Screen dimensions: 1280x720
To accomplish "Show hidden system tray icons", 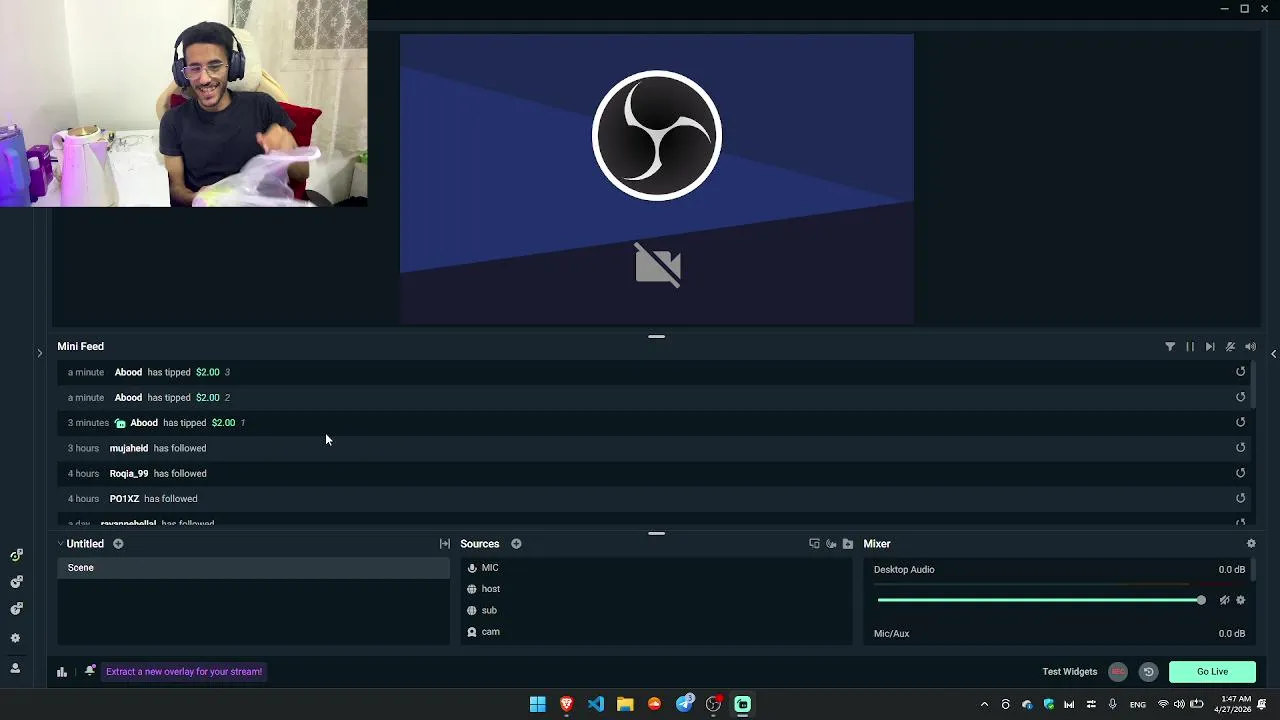I will click(x=984, y=704).
